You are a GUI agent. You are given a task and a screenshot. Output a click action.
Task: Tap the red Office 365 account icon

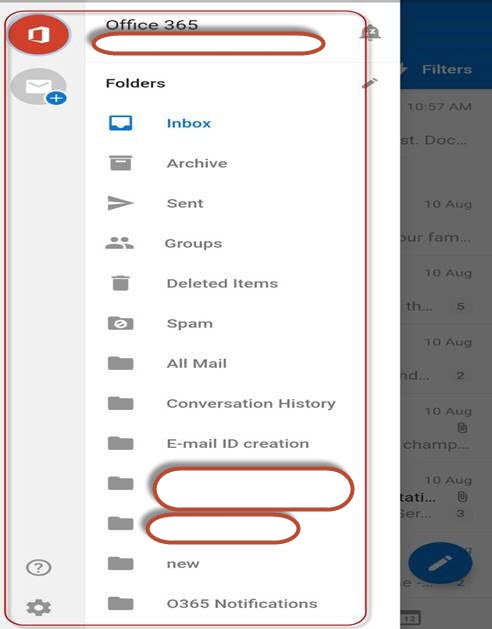[x=39, y=34]
